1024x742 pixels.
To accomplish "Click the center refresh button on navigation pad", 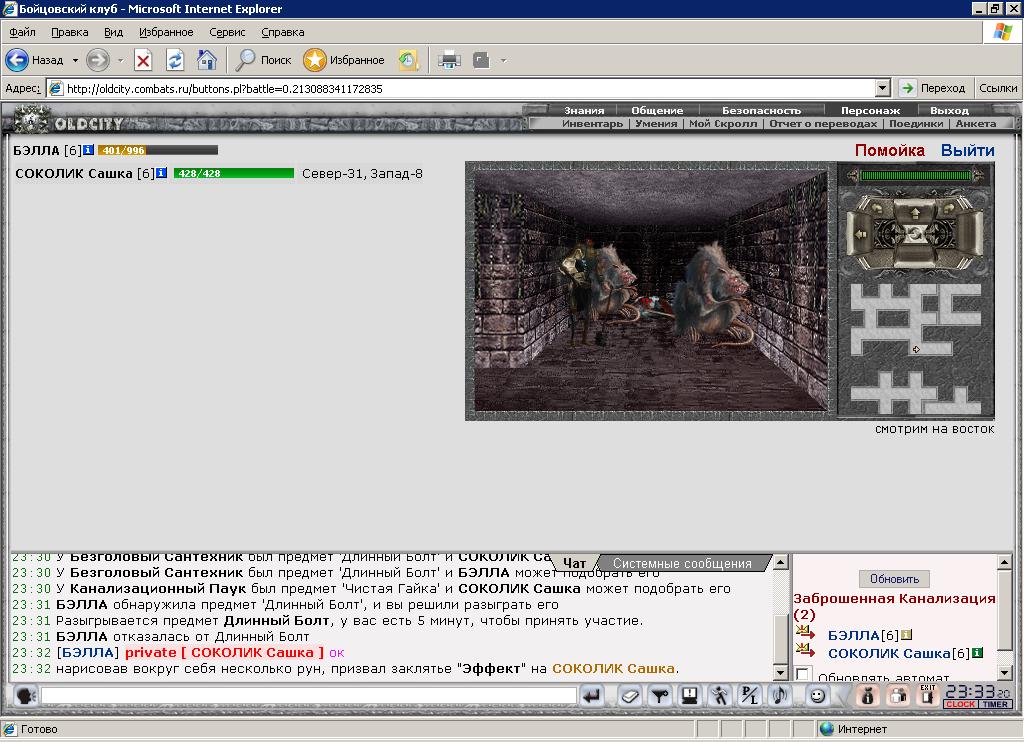I will [915, 234].
